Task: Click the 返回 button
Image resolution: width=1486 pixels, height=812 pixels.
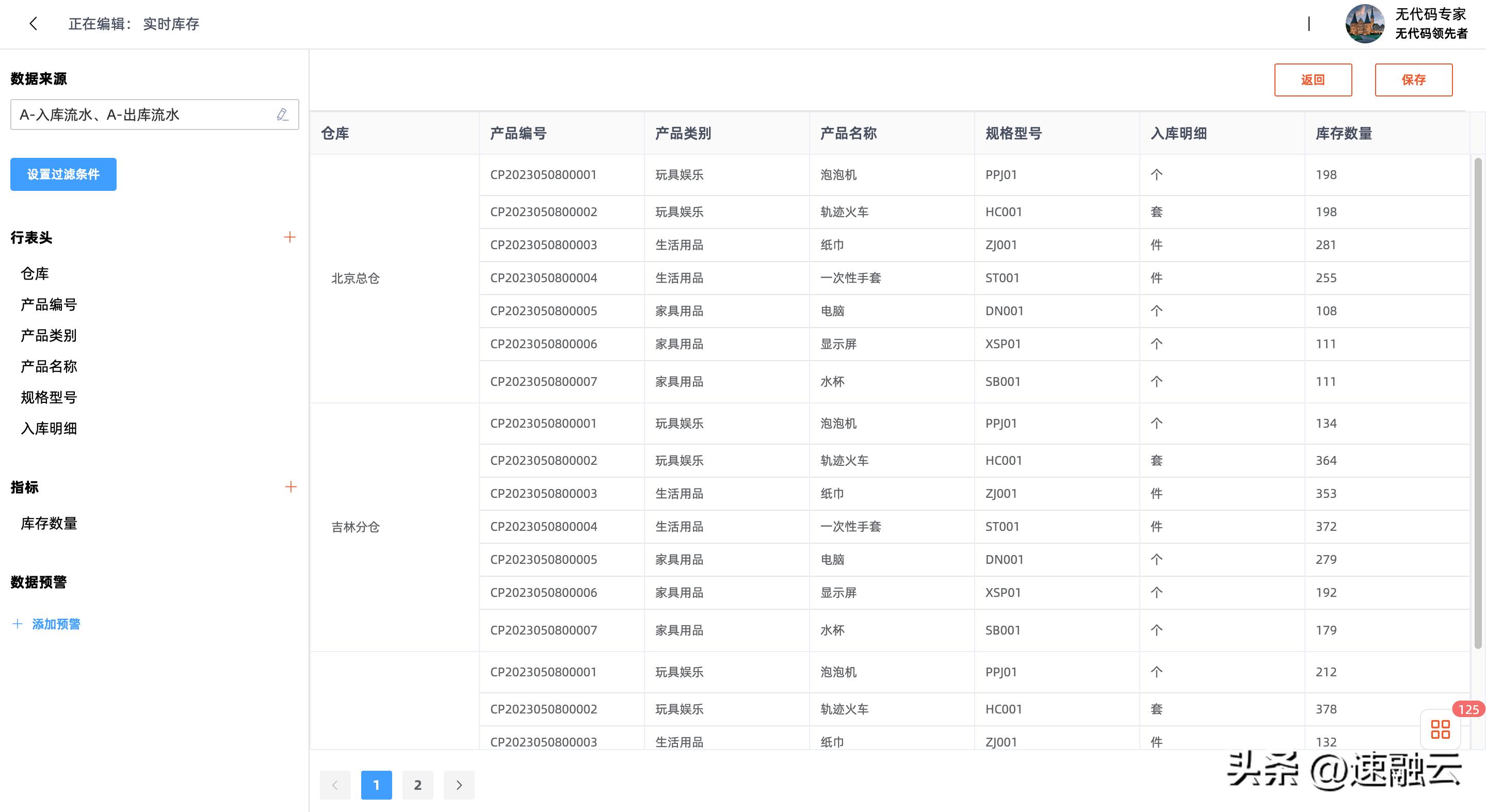Action: (x=1313, y=79)
